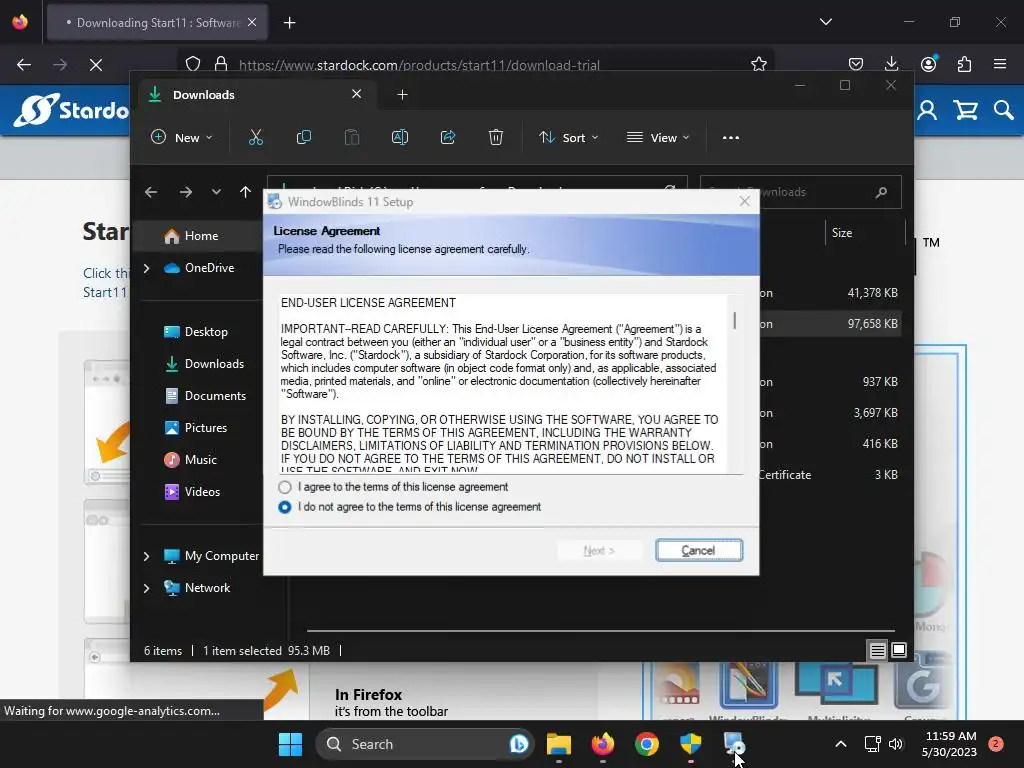Open Windows Start menu
The width and height of the screenshot is (1024, 768).
(x=290, y=744)
